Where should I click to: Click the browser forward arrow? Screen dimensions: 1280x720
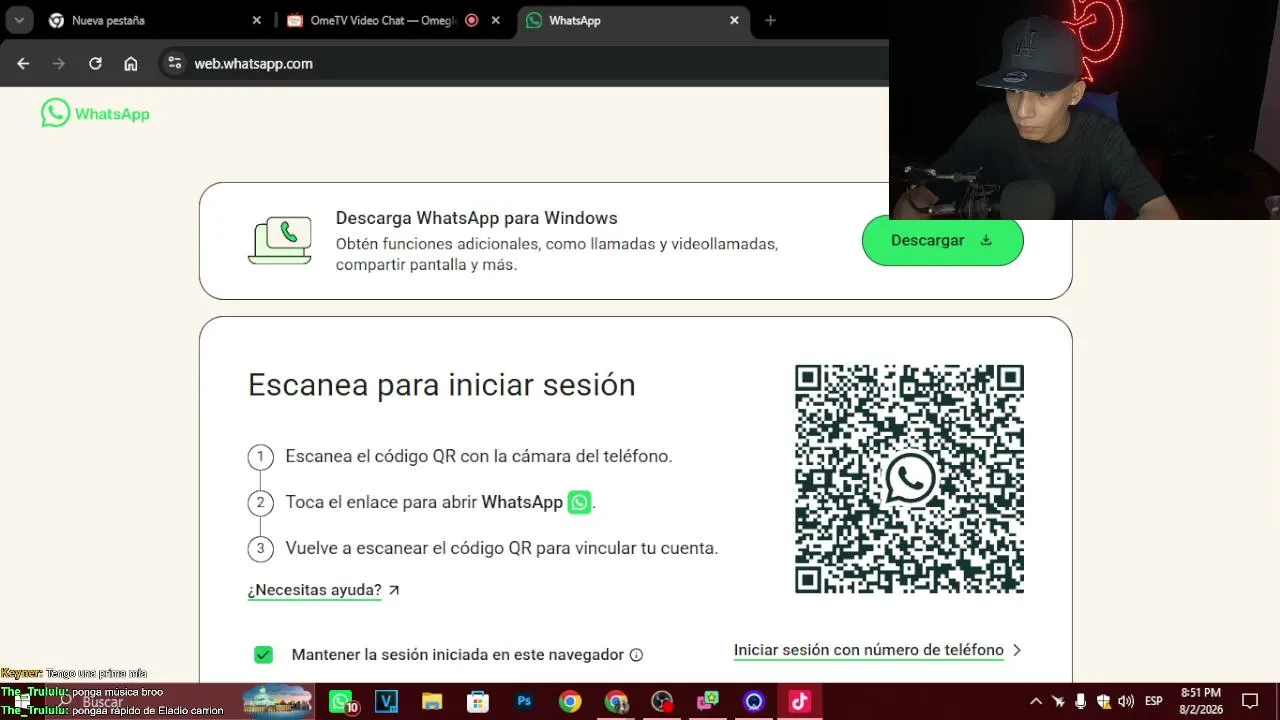coord(59,63)
